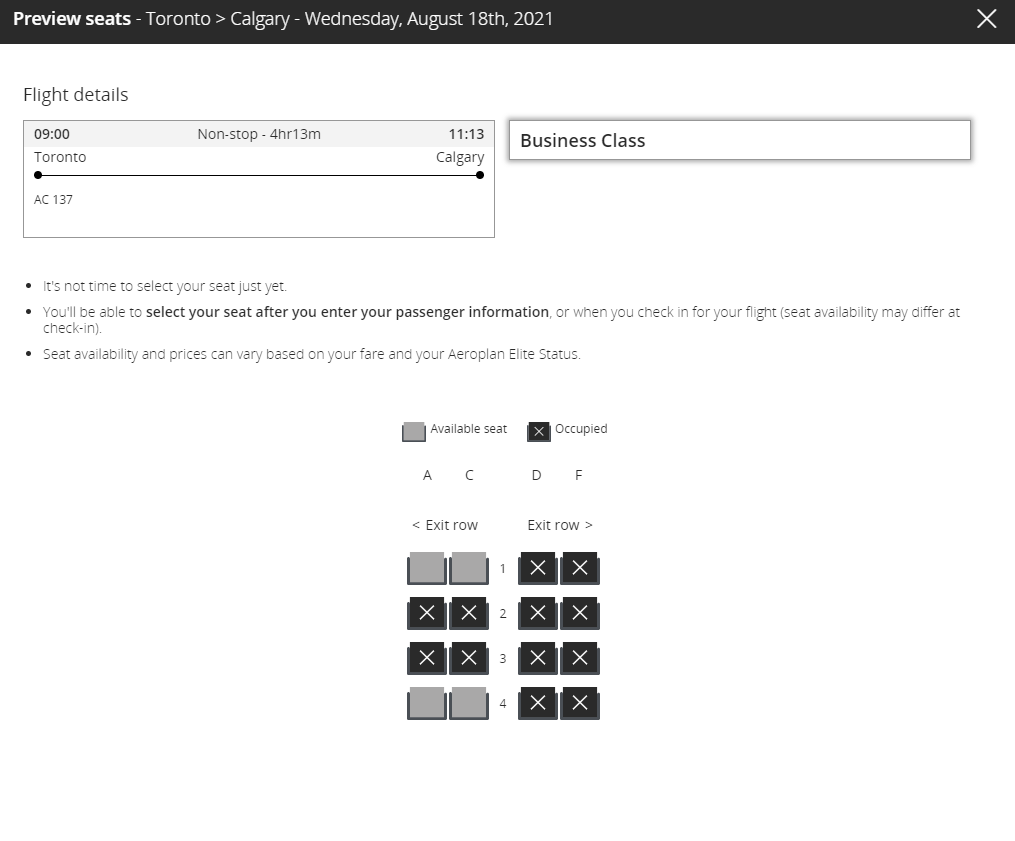Image resolution: width=1015 pixels, height=841 pixels.
Task: Choose available seat 4C
Action: 469,703
